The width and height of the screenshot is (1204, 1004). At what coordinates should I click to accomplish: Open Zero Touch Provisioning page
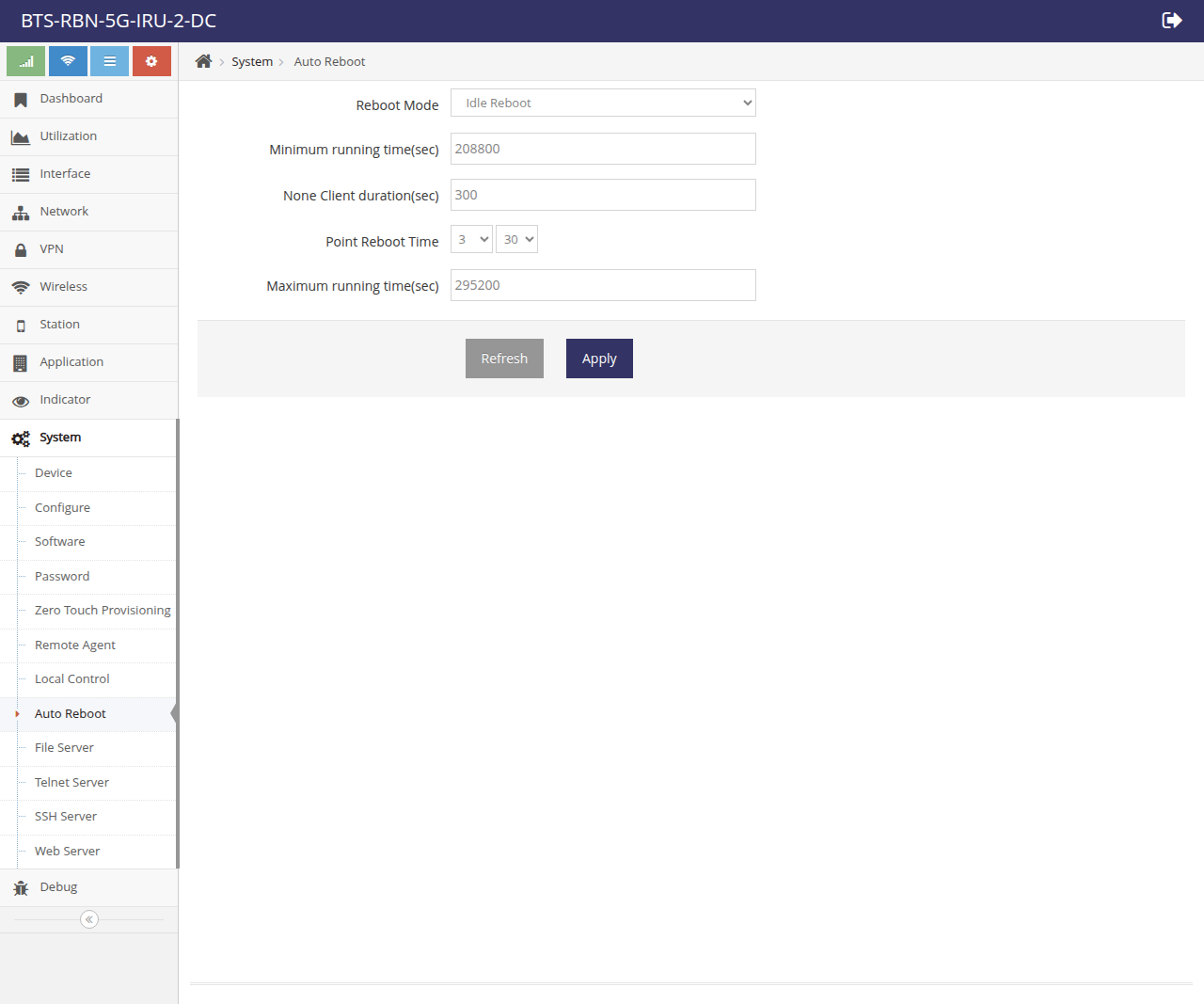coord(88,611)
